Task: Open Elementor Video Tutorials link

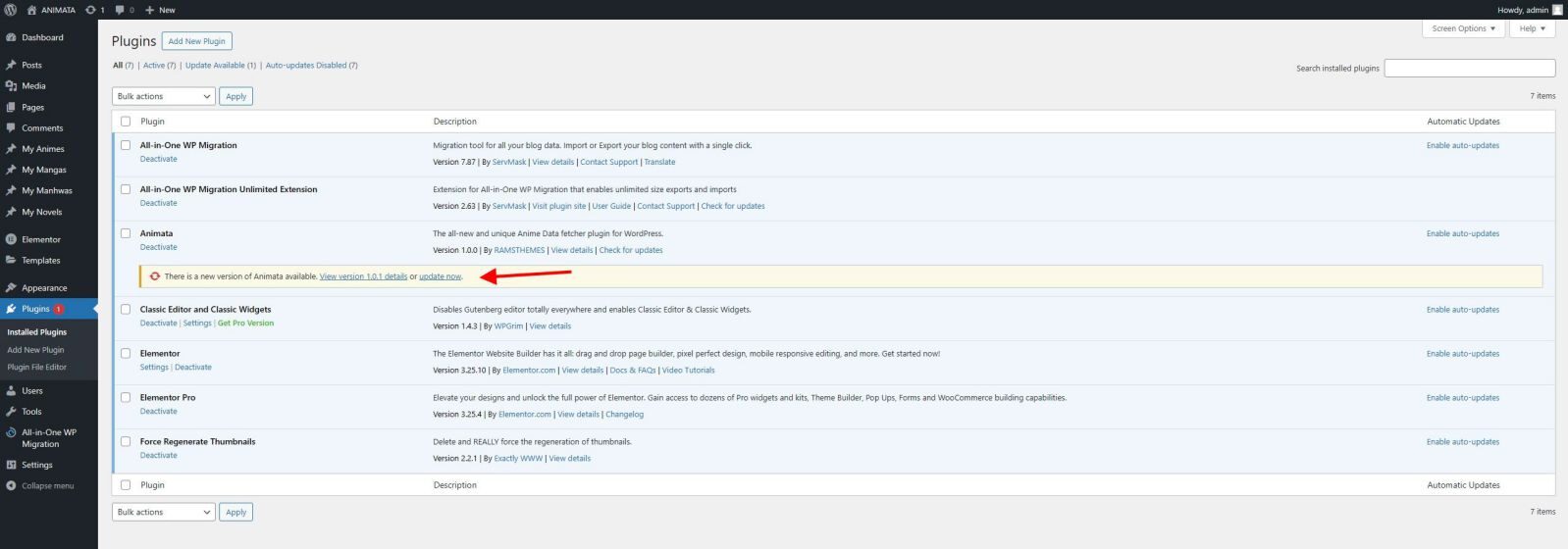Action: 688,371
